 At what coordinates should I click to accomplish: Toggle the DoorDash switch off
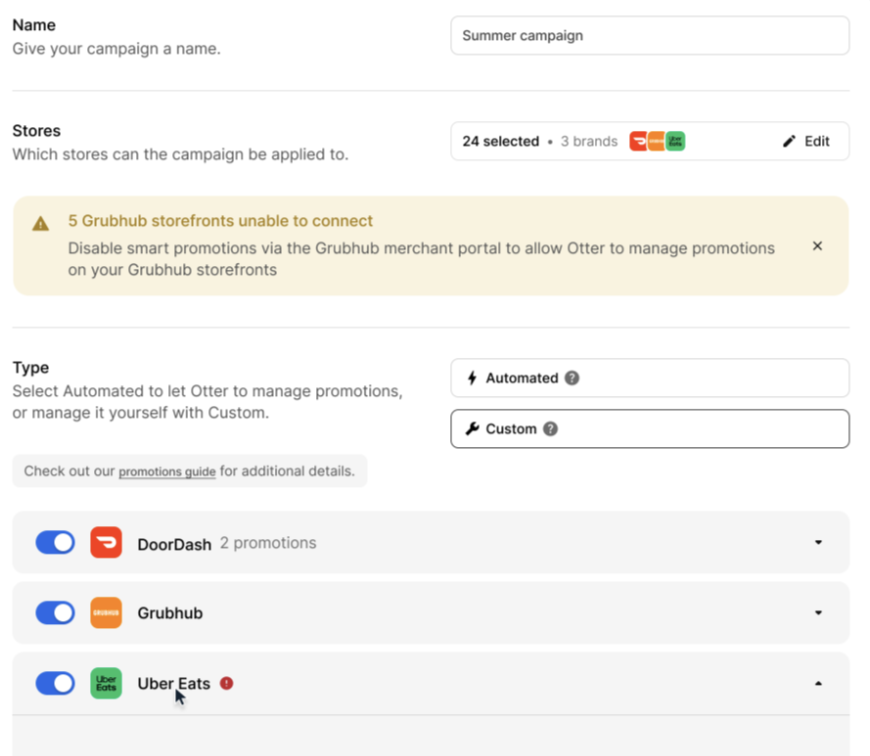point(55,542)
